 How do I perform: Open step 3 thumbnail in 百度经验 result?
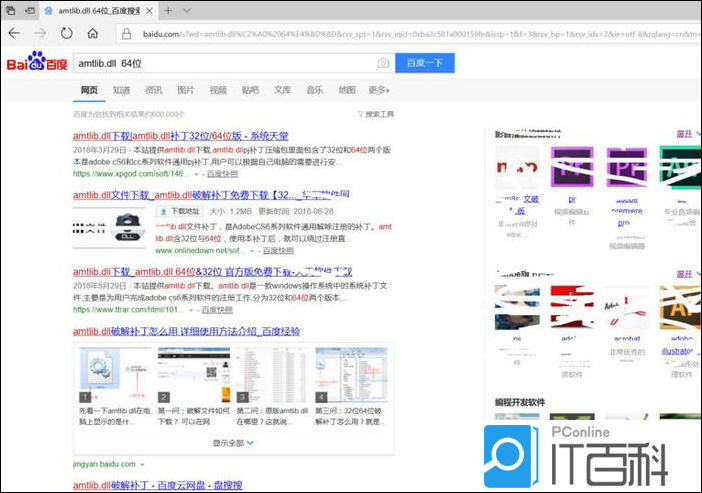click(273, 375)
